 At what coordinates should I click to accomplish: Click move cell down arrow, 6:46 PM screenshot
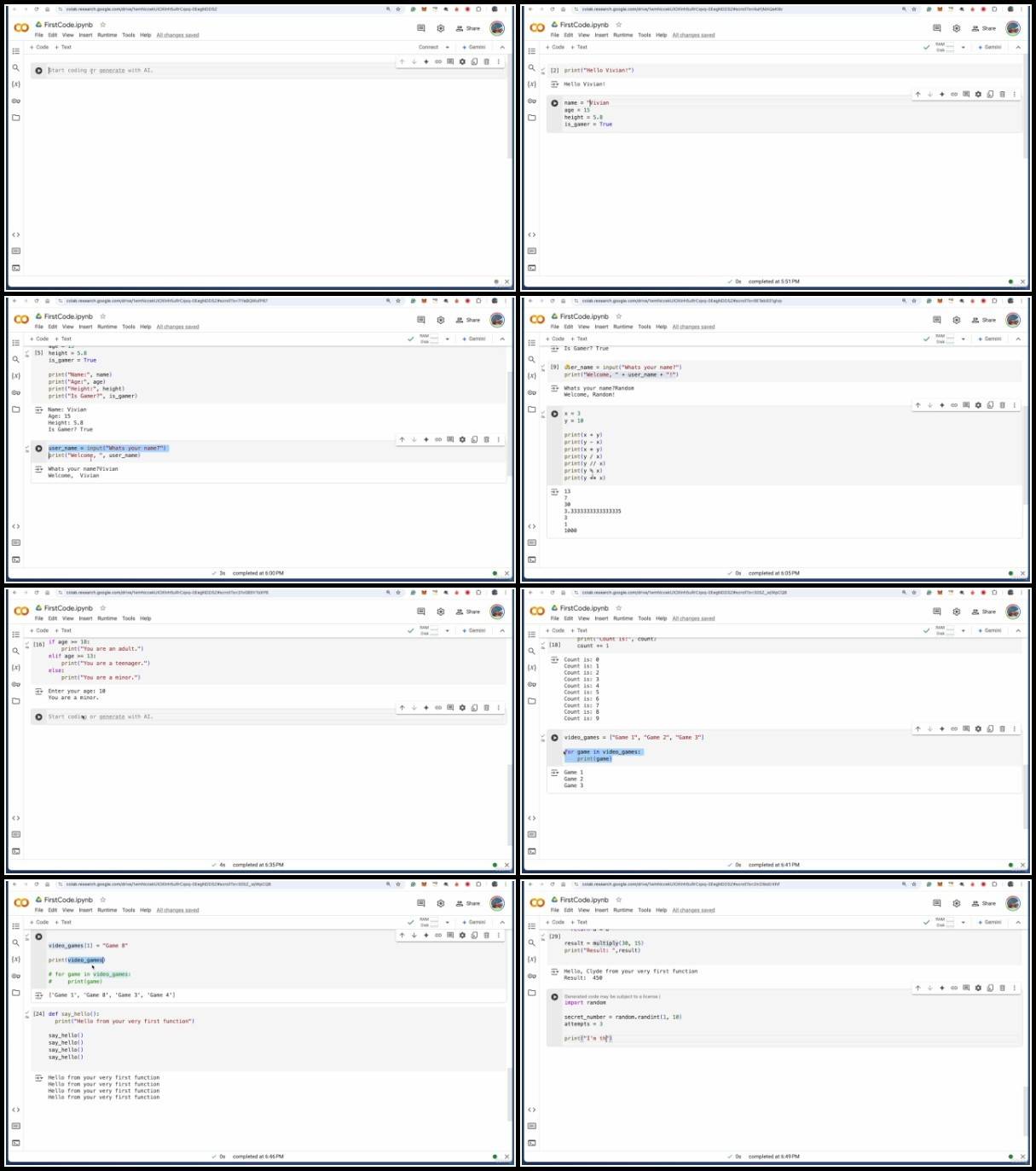pyautogui.click(x=414, y=936)
